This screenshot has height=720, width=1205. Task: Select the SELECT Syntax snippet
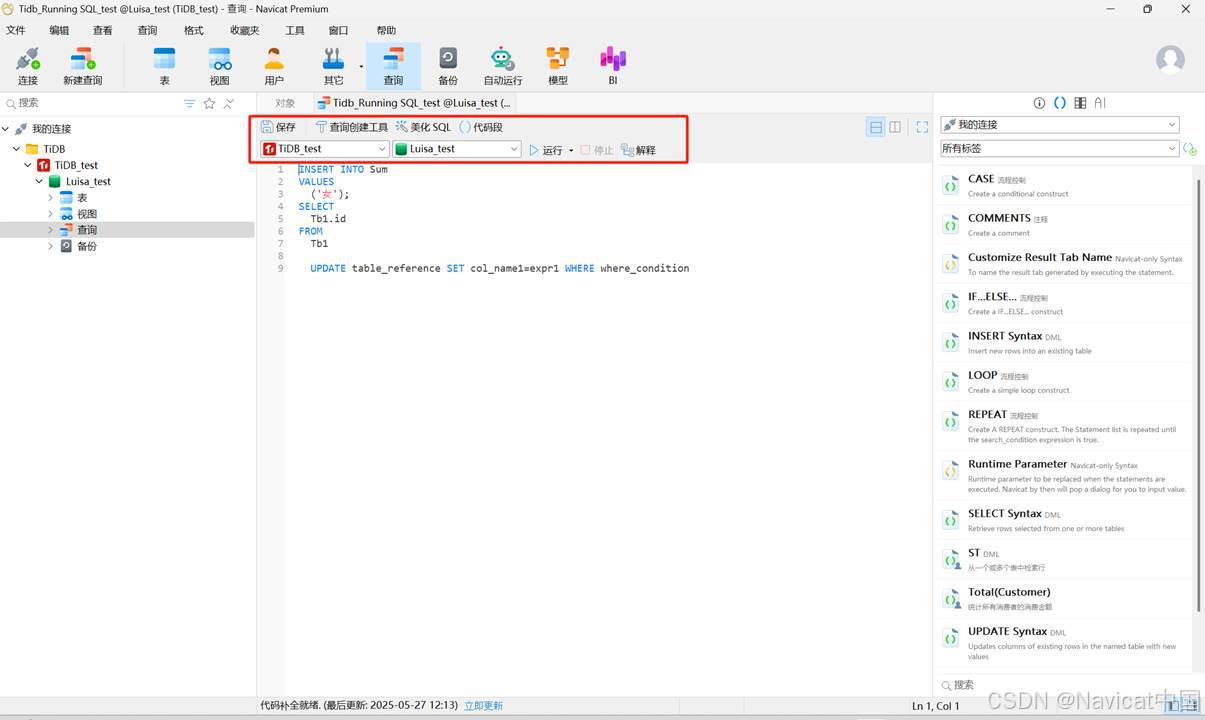1065,519
